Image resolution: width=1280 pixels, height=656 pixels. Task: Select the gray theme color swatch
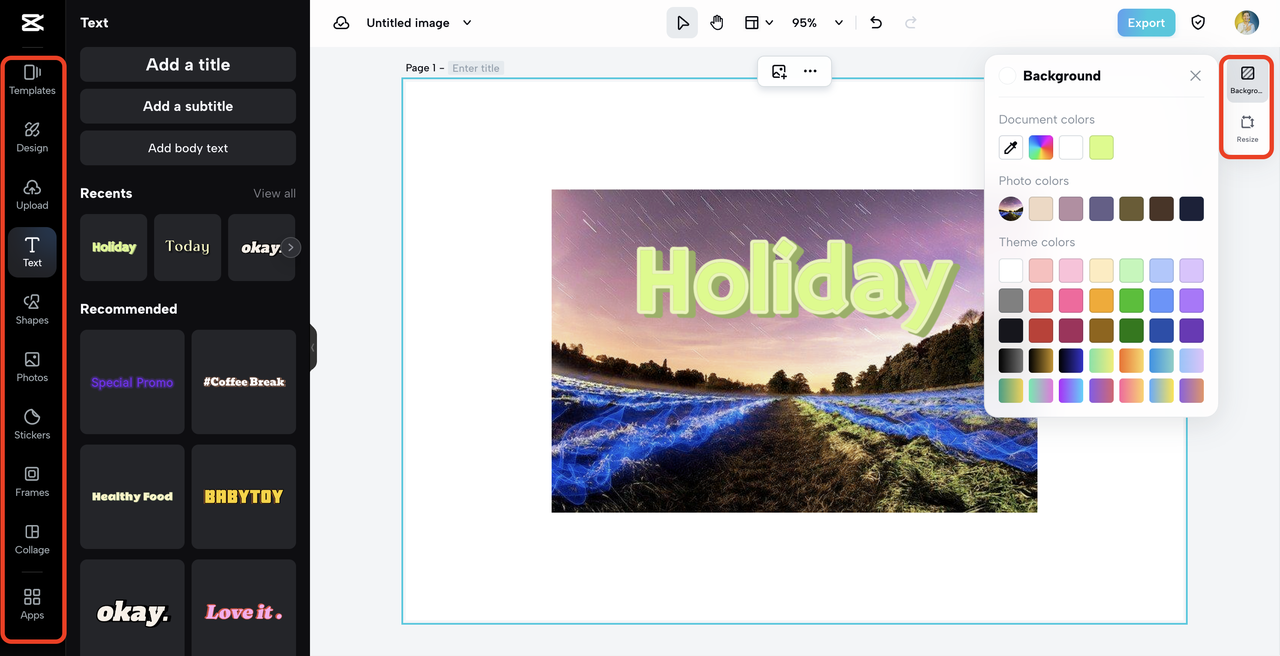1011,300
